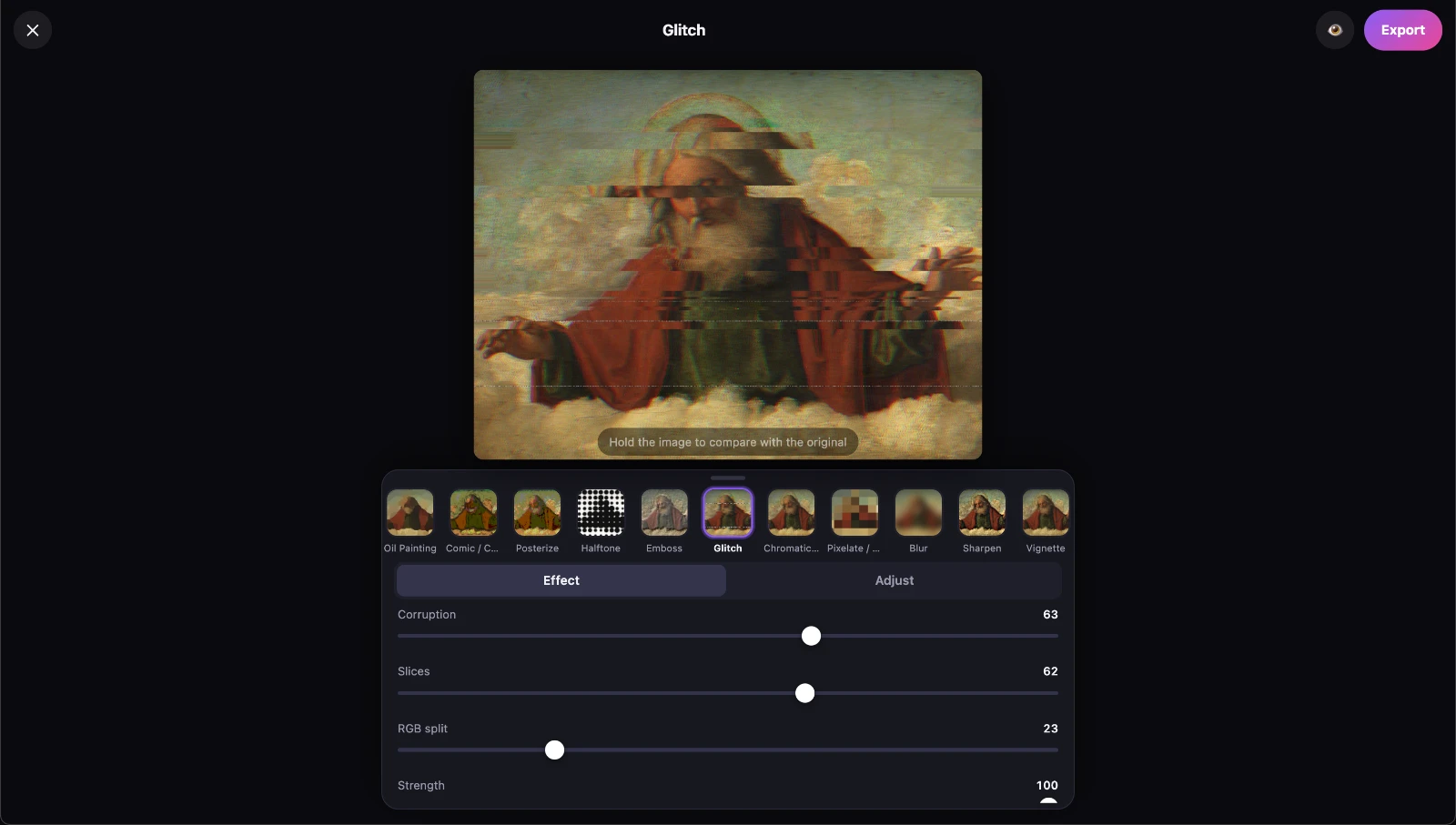
Task: Click the 'Hold the image to compare' hint
Action: pos(728,442)
